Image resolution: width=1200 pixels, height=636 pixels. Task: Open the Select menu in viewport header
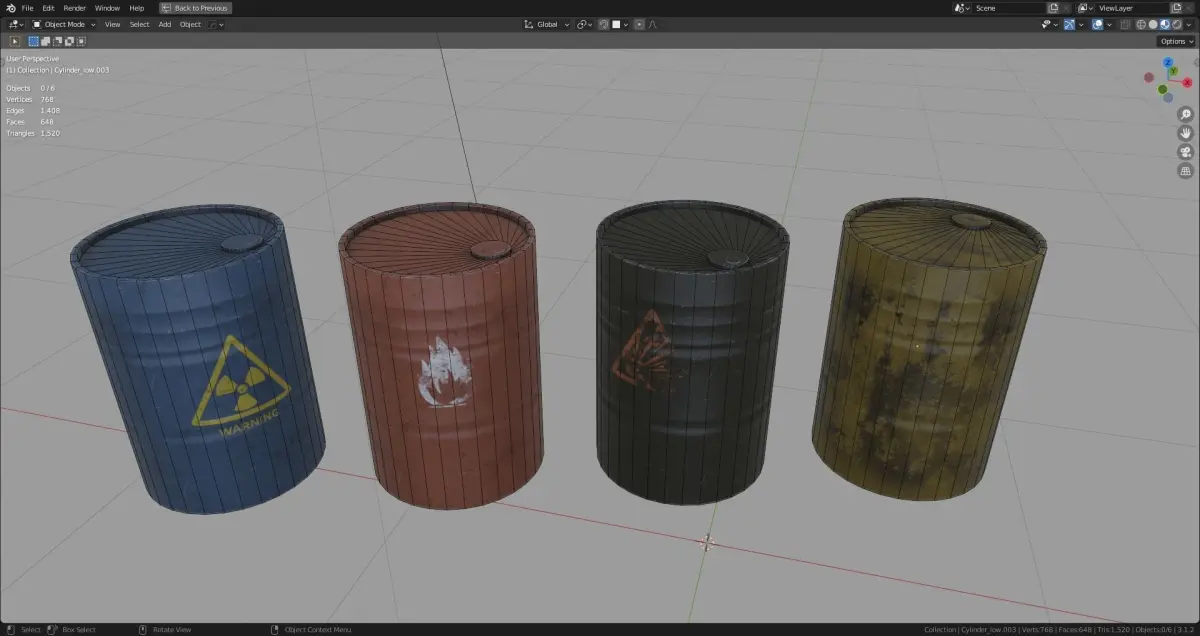coord(139,24)
